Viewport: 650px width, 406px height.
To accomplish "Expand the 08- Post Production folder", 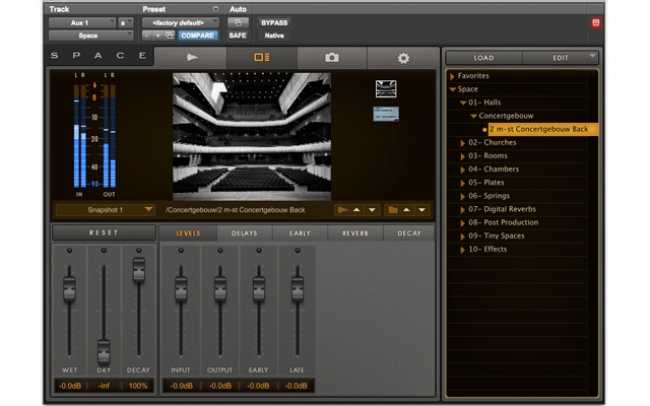I will [x=463, y=223].
